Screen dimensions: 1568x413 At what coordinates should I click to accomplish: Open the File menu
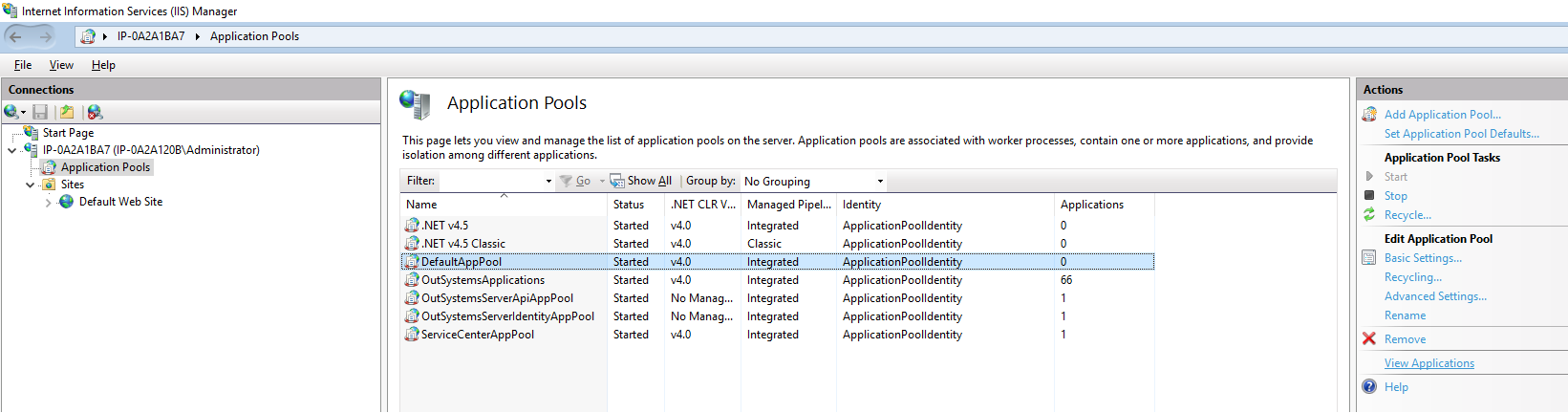pos(23,65)
